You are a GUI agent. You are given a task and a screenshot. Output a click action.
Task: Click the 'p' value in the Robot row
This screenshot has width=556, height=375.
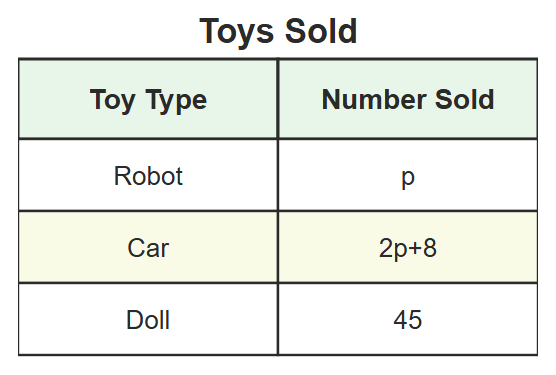click(x=408, y=175)
